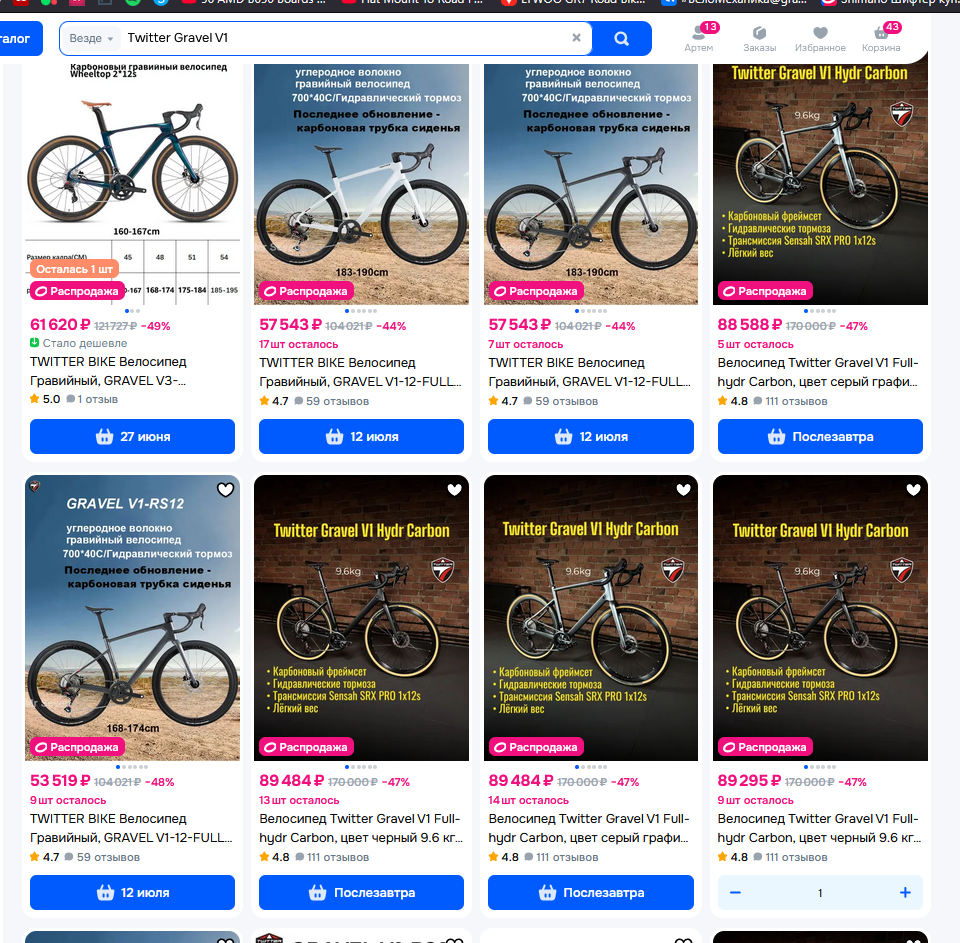
Task: Open the white gravel bike product image
Action: 361,184
